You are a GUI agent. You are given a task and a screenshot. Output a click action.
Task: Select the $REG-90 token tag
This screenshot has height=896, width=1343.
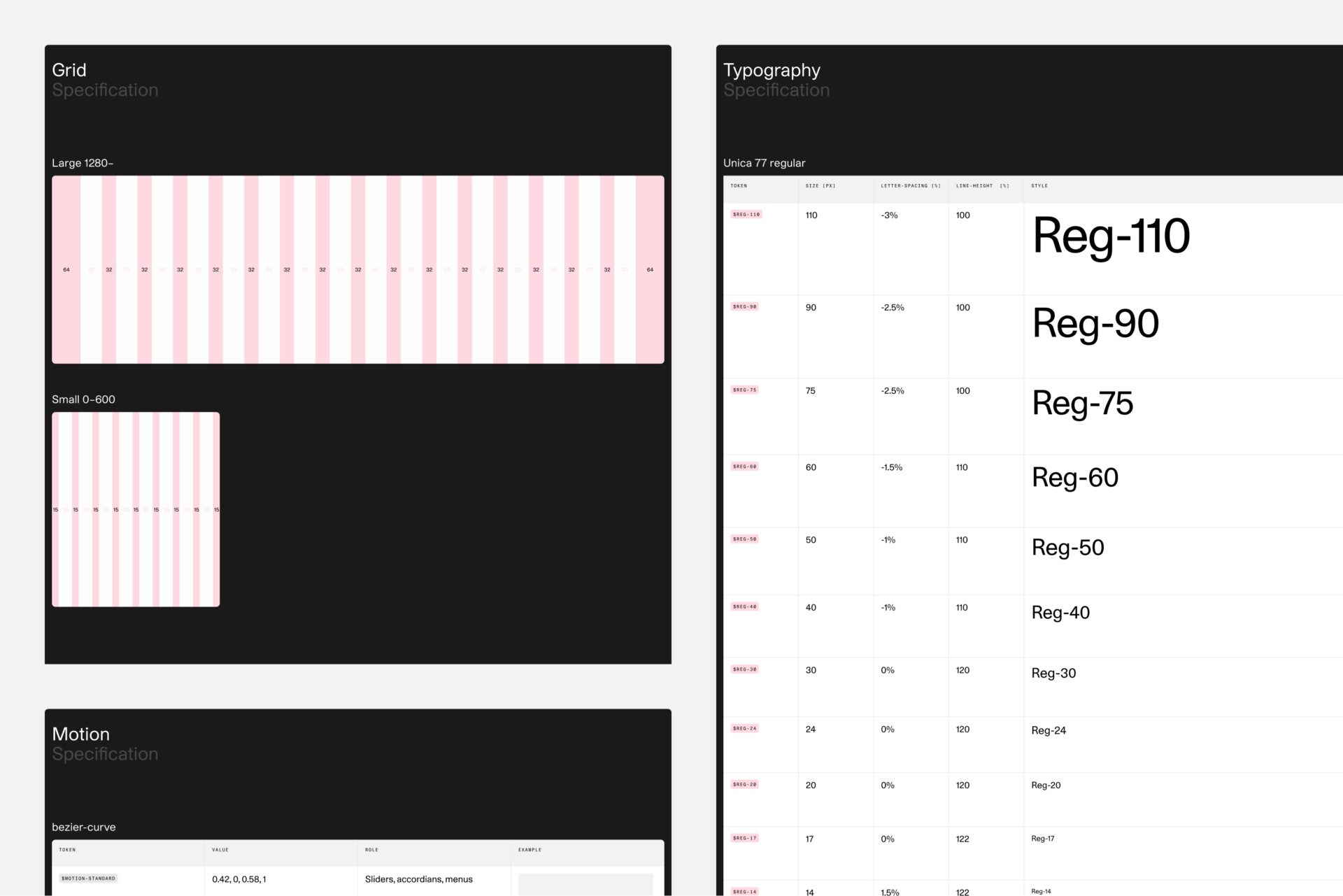coord(744,307)
